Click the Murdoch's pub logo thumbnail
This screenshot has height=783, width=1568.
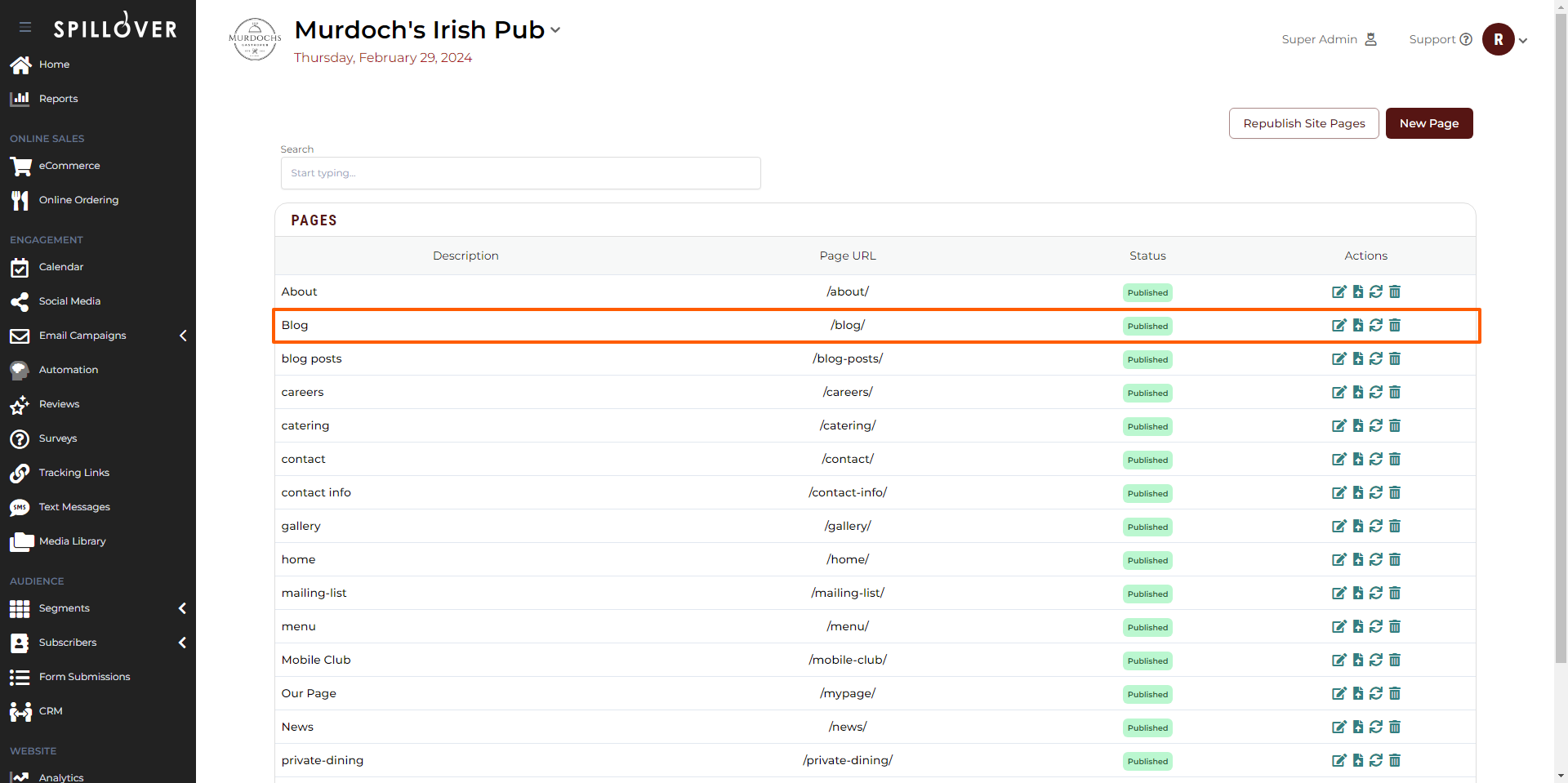255,39
